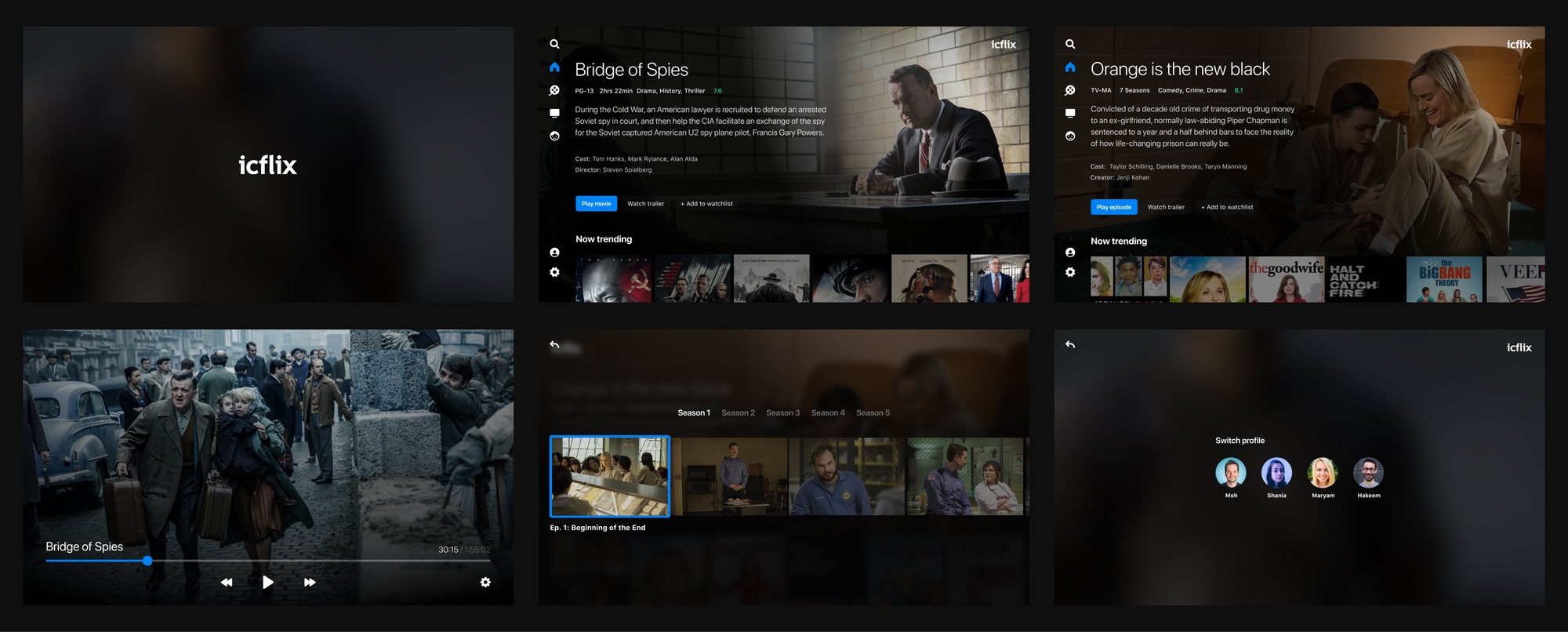Click the 8.1 rating score

coord(1239,90)
